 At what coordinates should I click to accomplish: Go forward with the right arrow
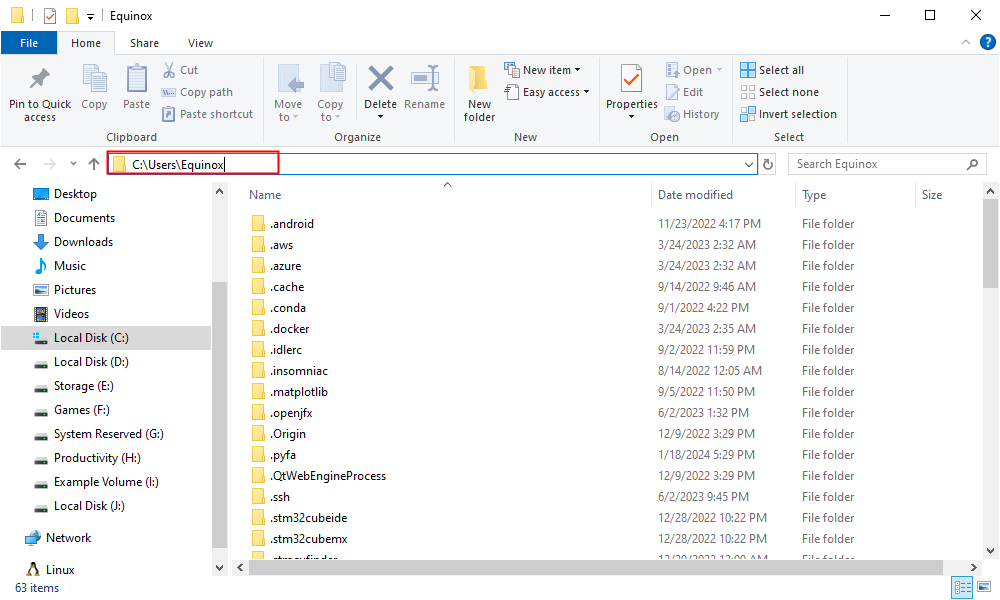[50, 164]
